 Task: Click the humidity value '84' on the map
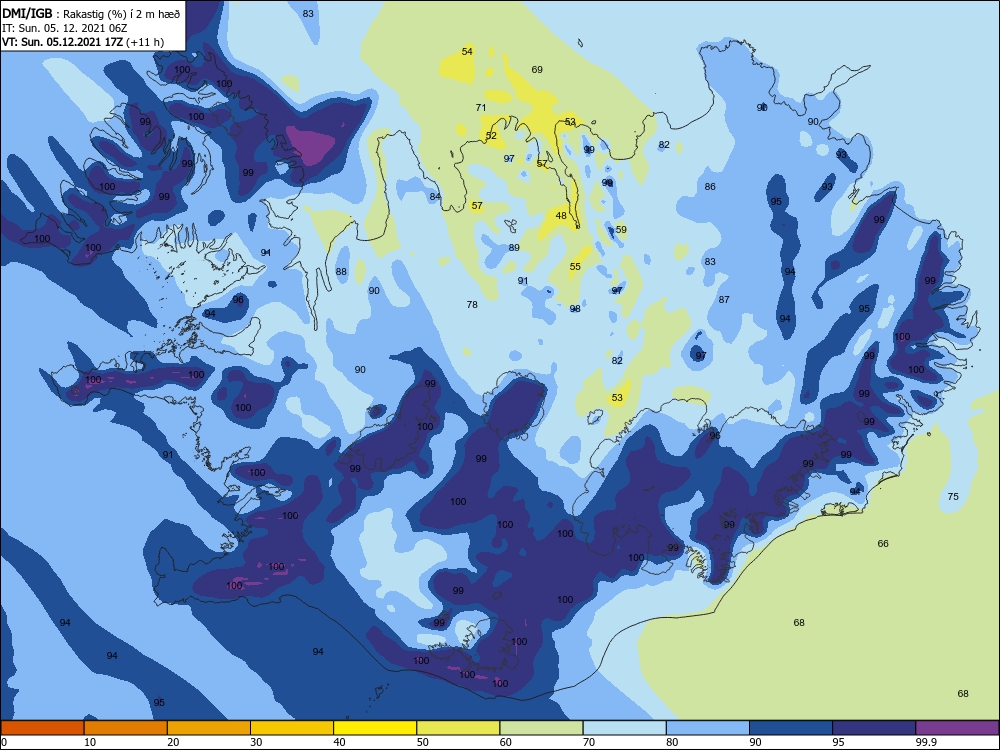pos(435,196)
